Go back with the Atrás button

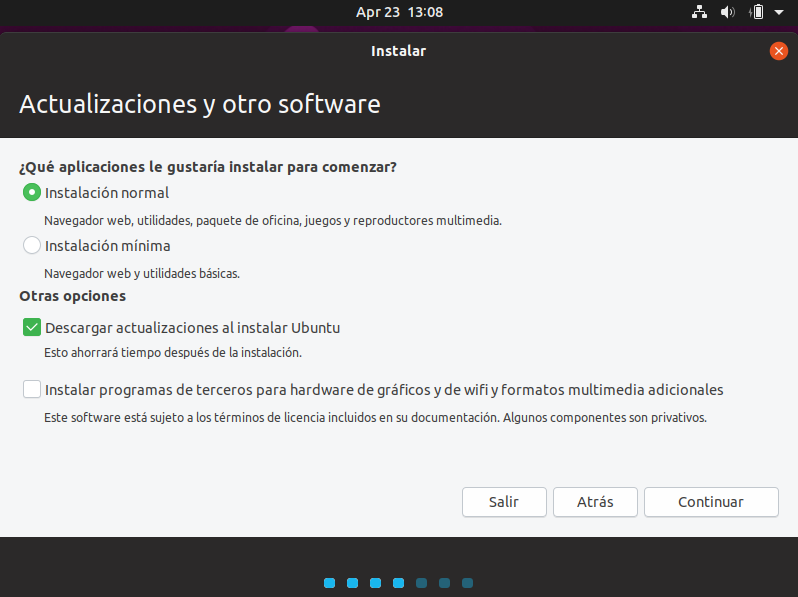point(595,502)
